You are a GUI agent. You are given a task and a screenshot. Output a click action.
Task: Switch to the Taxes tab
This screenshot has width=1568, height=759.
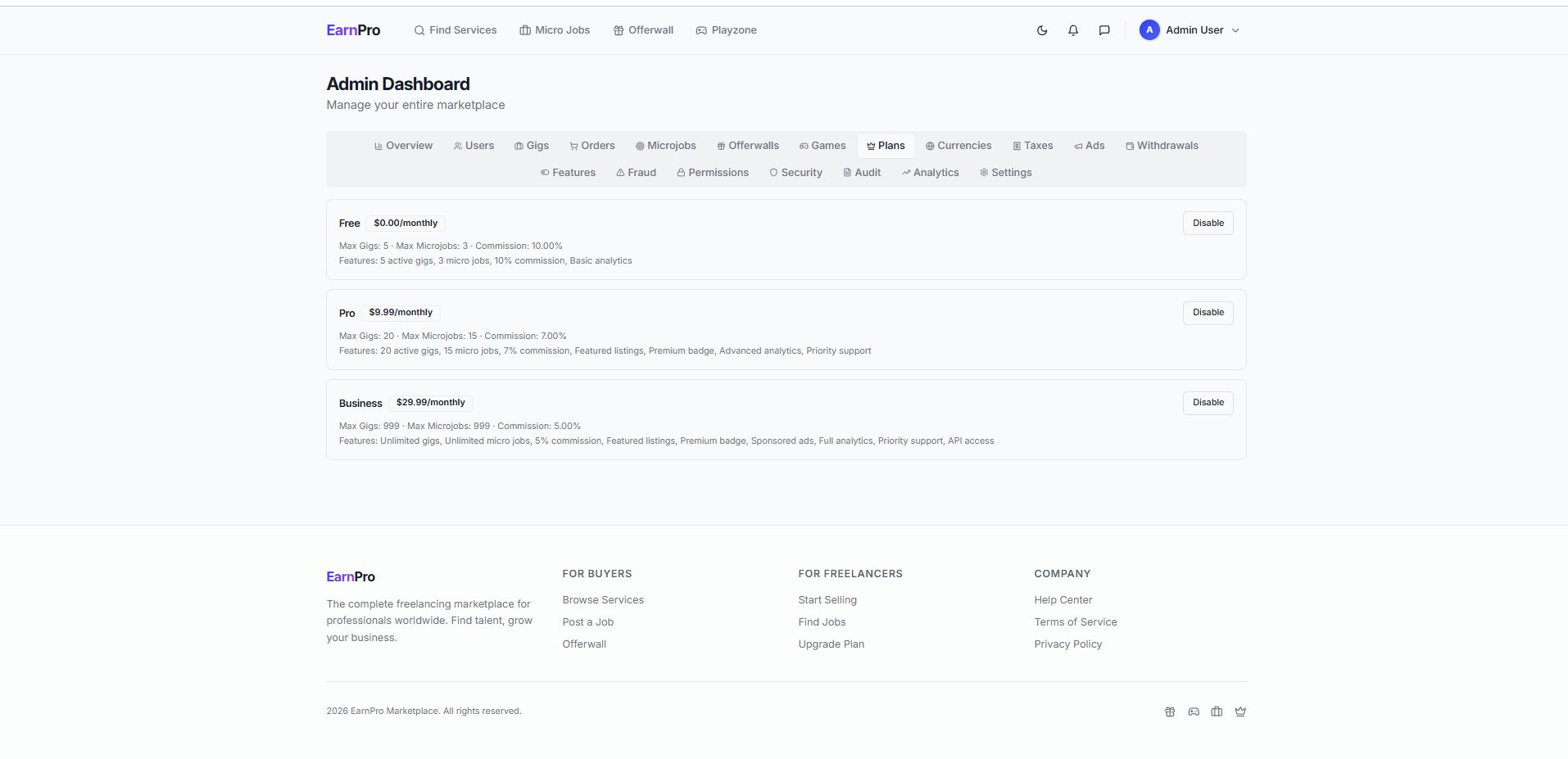1033,146
